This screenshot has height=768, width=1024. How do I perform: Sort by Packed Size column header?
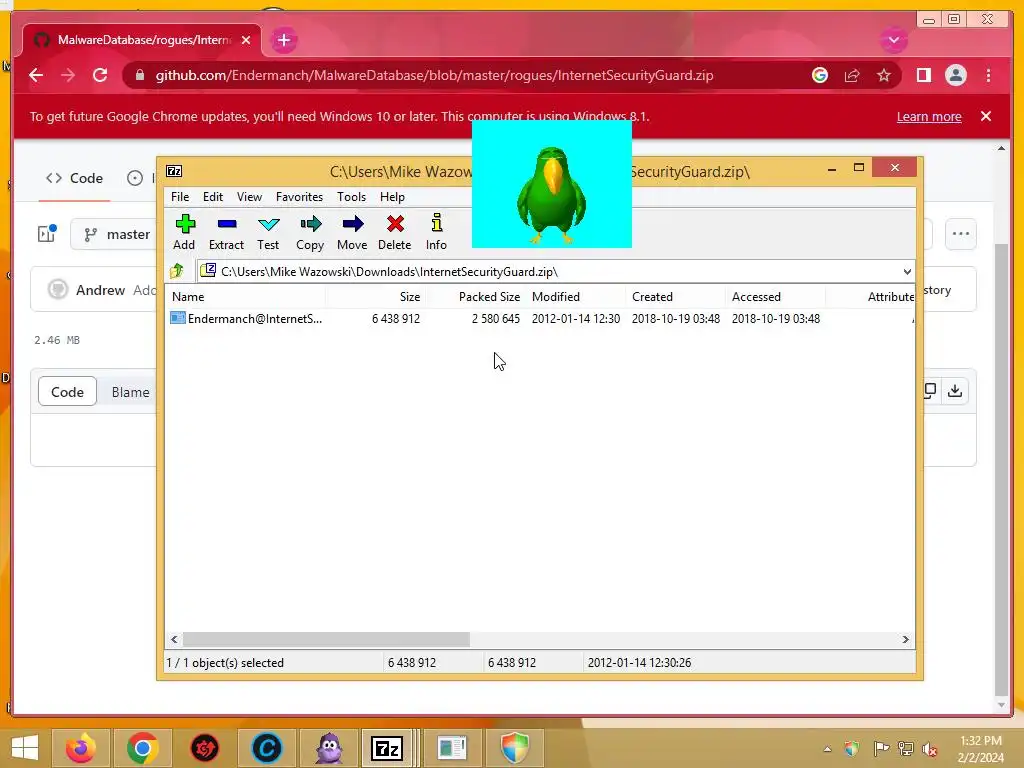475,296
